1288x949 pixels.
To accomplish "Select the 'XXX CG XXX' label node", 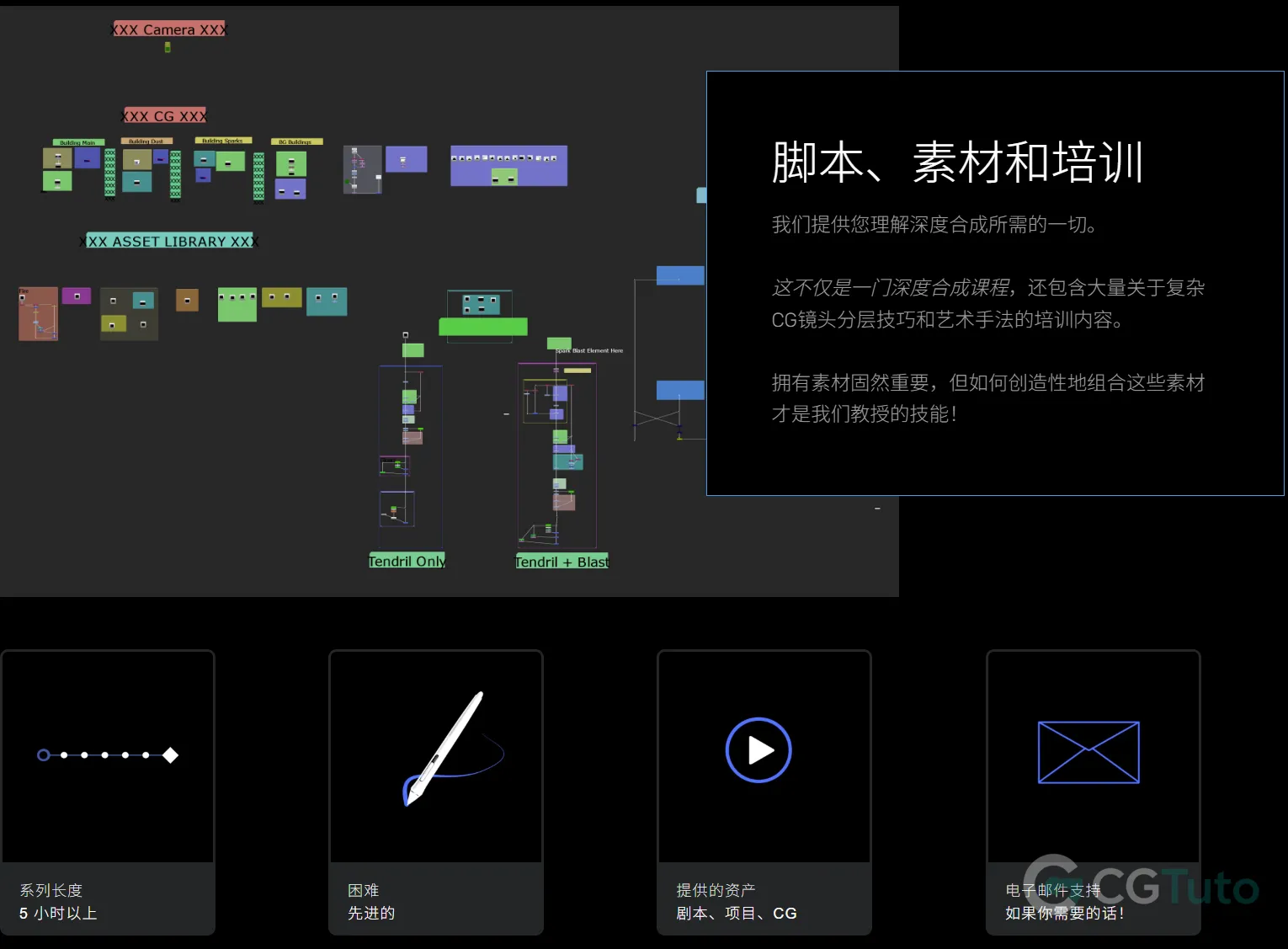I will point(165,116).
